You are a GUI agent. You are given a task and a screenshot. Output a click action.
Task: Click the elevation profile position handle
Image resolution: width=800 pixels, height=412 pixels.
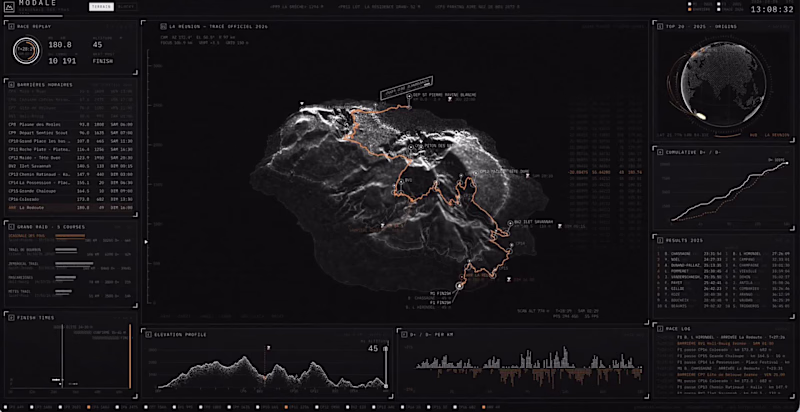[386, 350]
